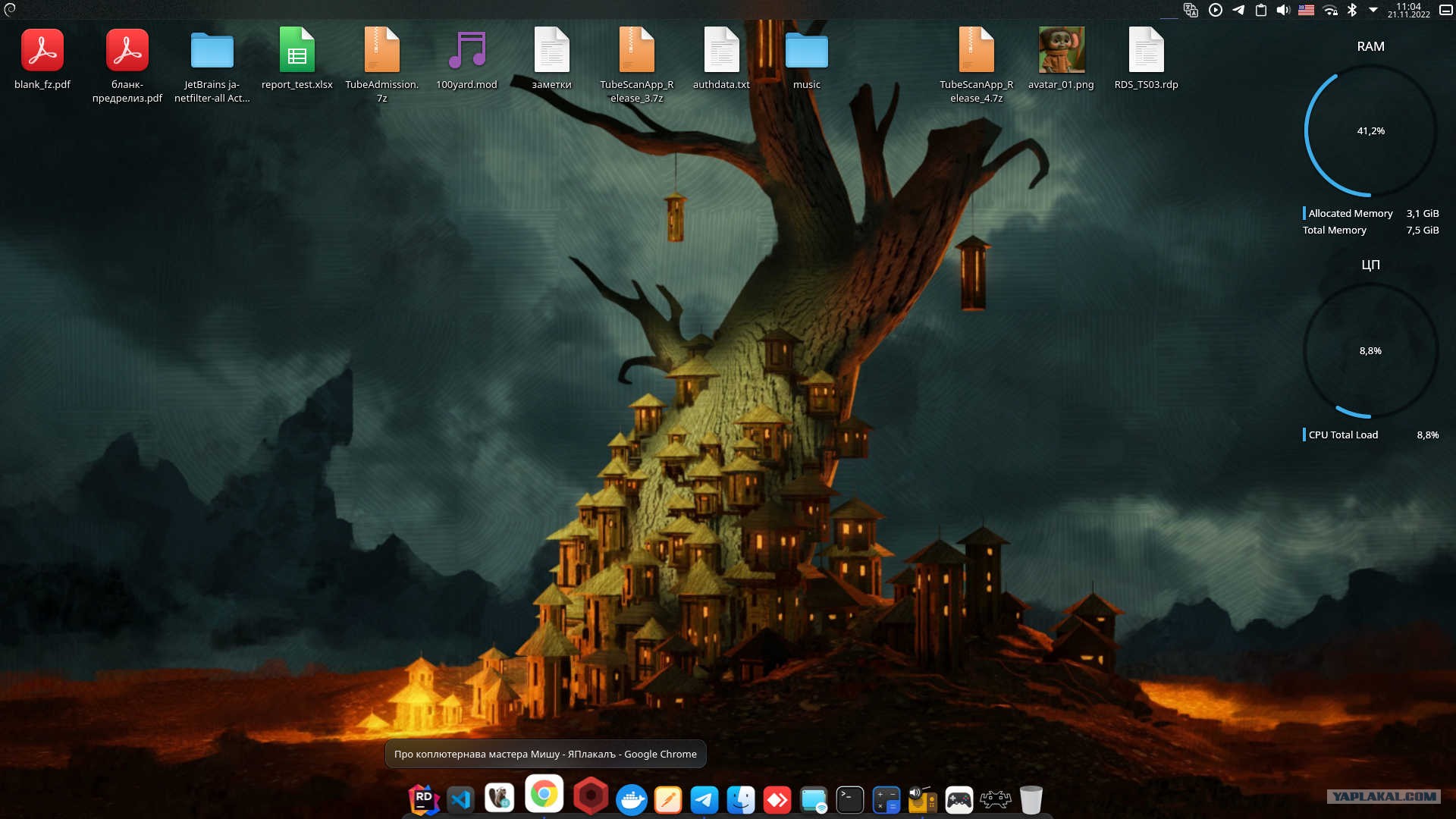Launch the terminal from the dock
This screenshot has height=819, width=1456.
pos(850,799)
